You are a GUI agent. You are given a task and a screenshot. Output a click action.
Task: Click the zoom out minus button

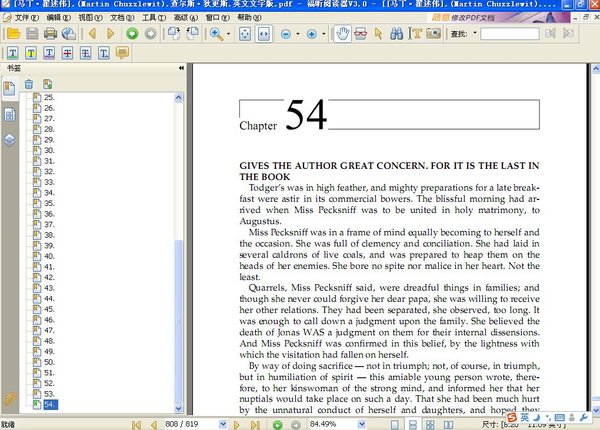click(x=286, y=34)
